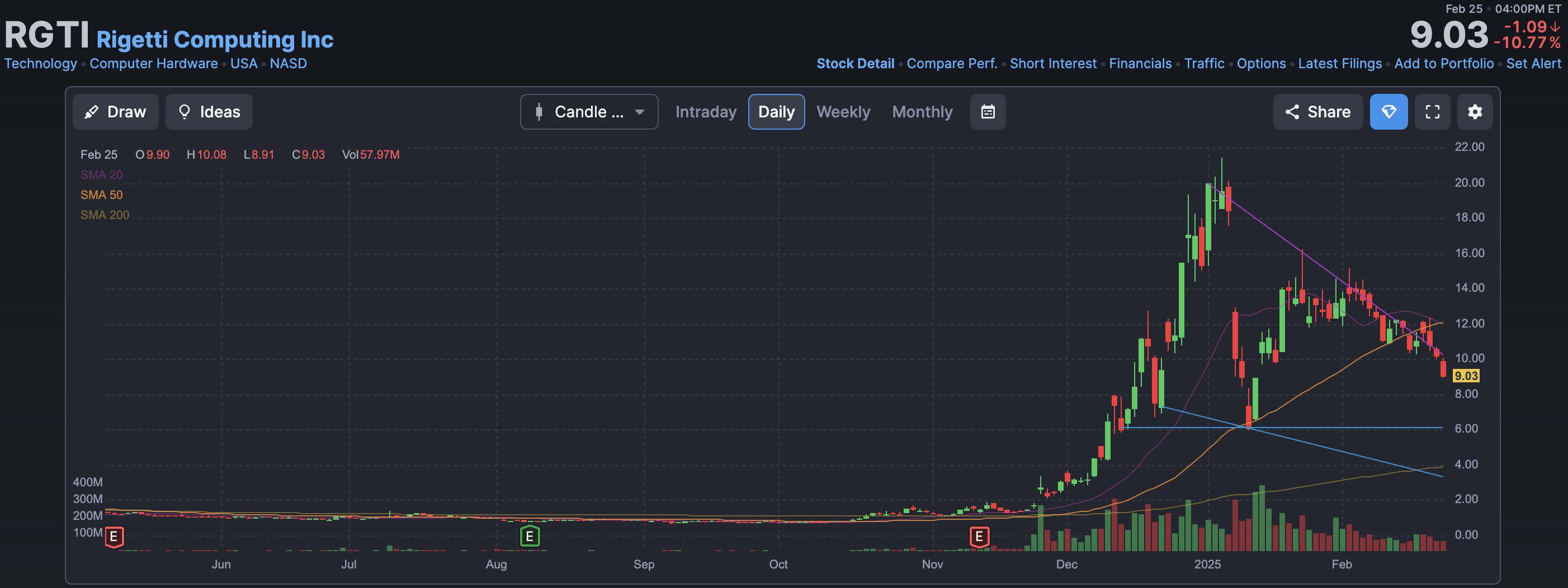Open the Options link
Viewport: 1568px width, 588px height.
[1261, 63]
